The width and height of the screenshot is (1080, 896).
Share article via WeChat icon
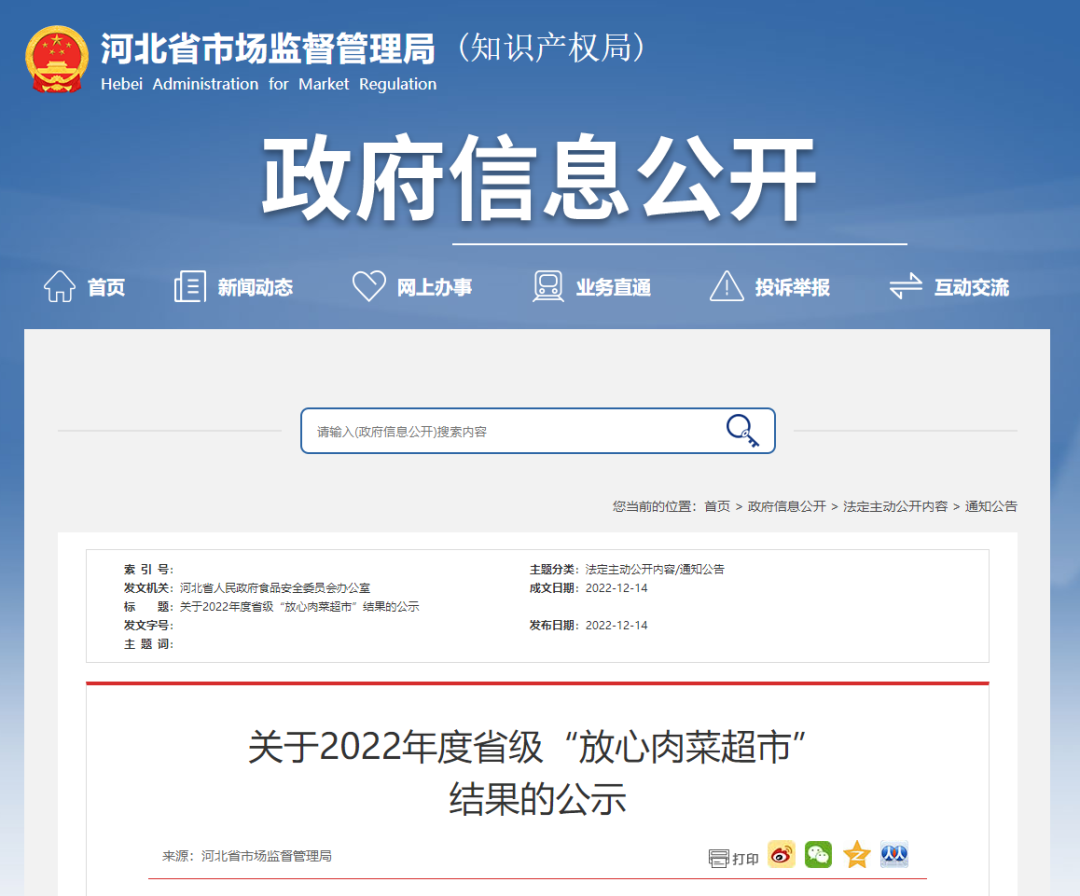click(x=818, y=855)
